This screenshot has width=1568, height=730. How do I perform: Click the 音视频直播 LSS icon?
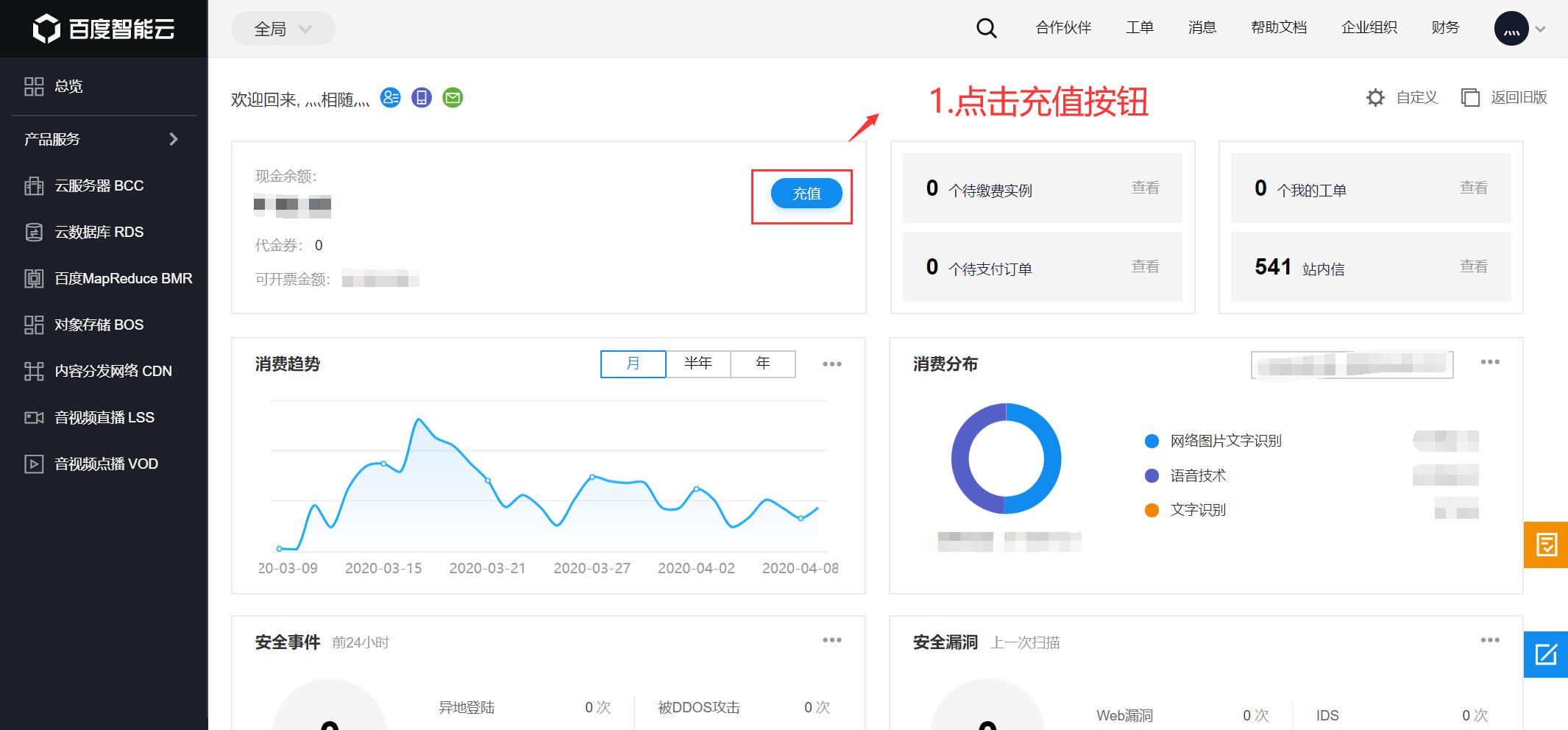click(x=34, y=417)
